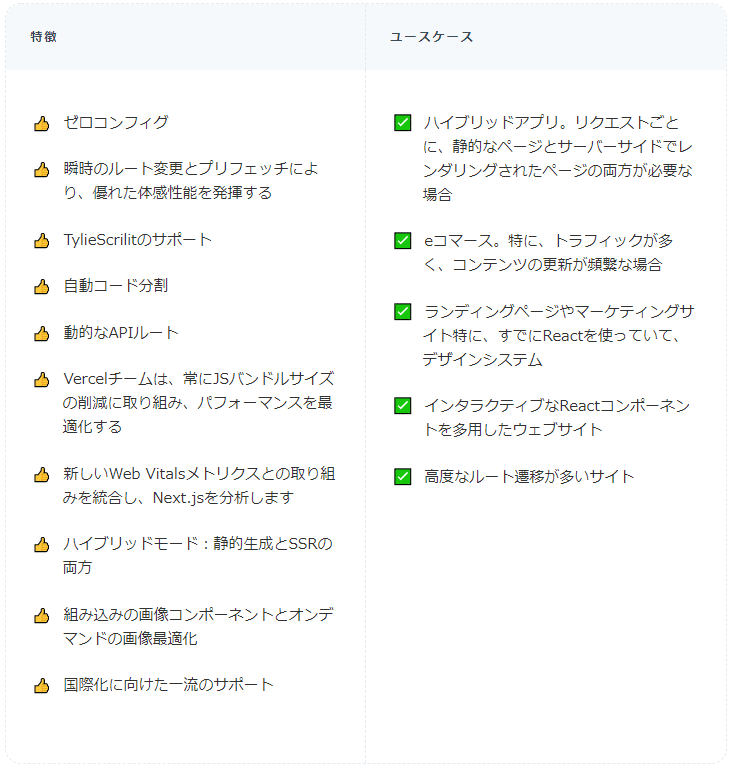Click green checkmark next to eコマース
The height and width of the screenshot is (772, 734).
click(x=403, y=241)
